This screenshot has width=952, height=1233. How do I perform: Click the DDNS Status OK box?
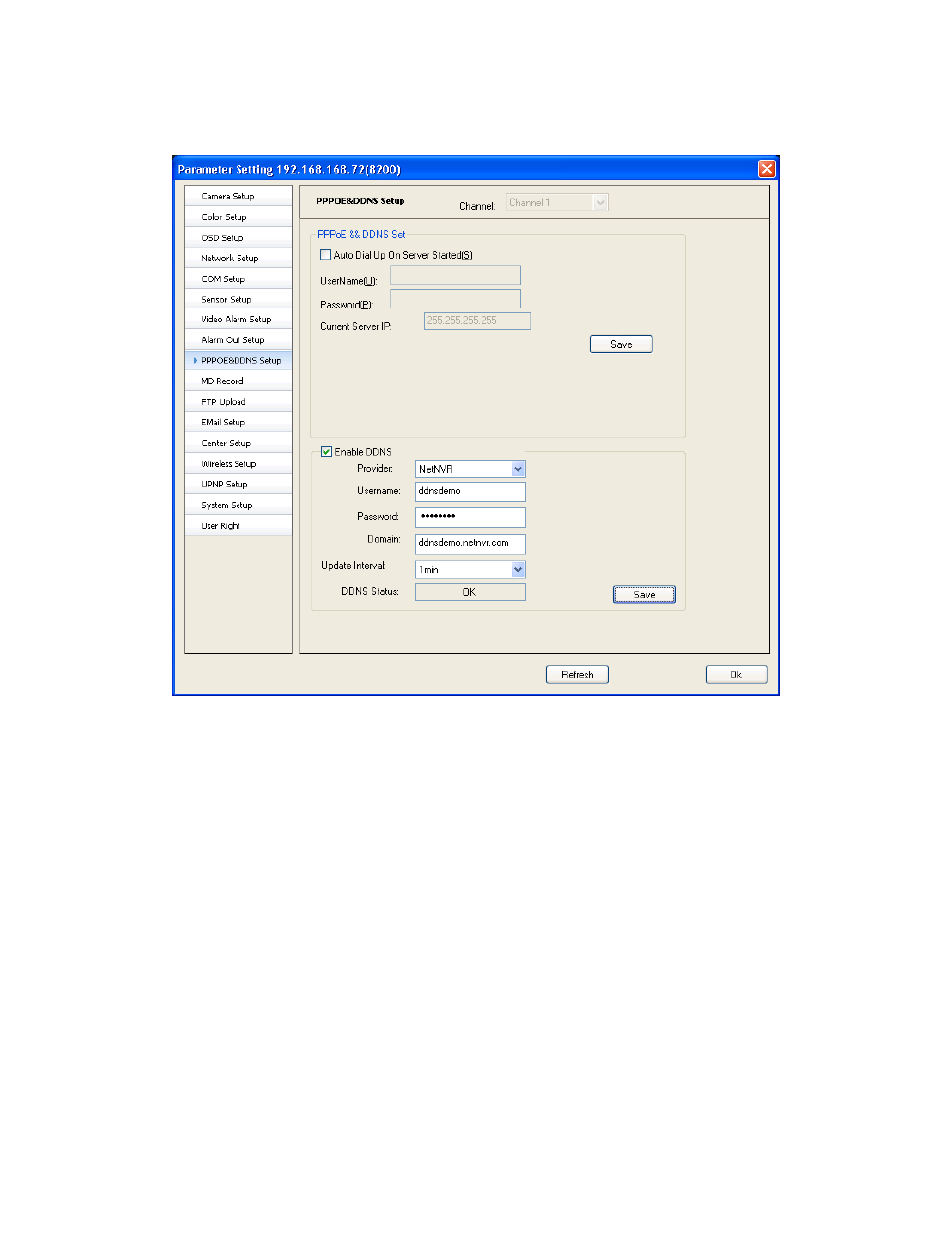pyautogui.click(x=470, y=592)
